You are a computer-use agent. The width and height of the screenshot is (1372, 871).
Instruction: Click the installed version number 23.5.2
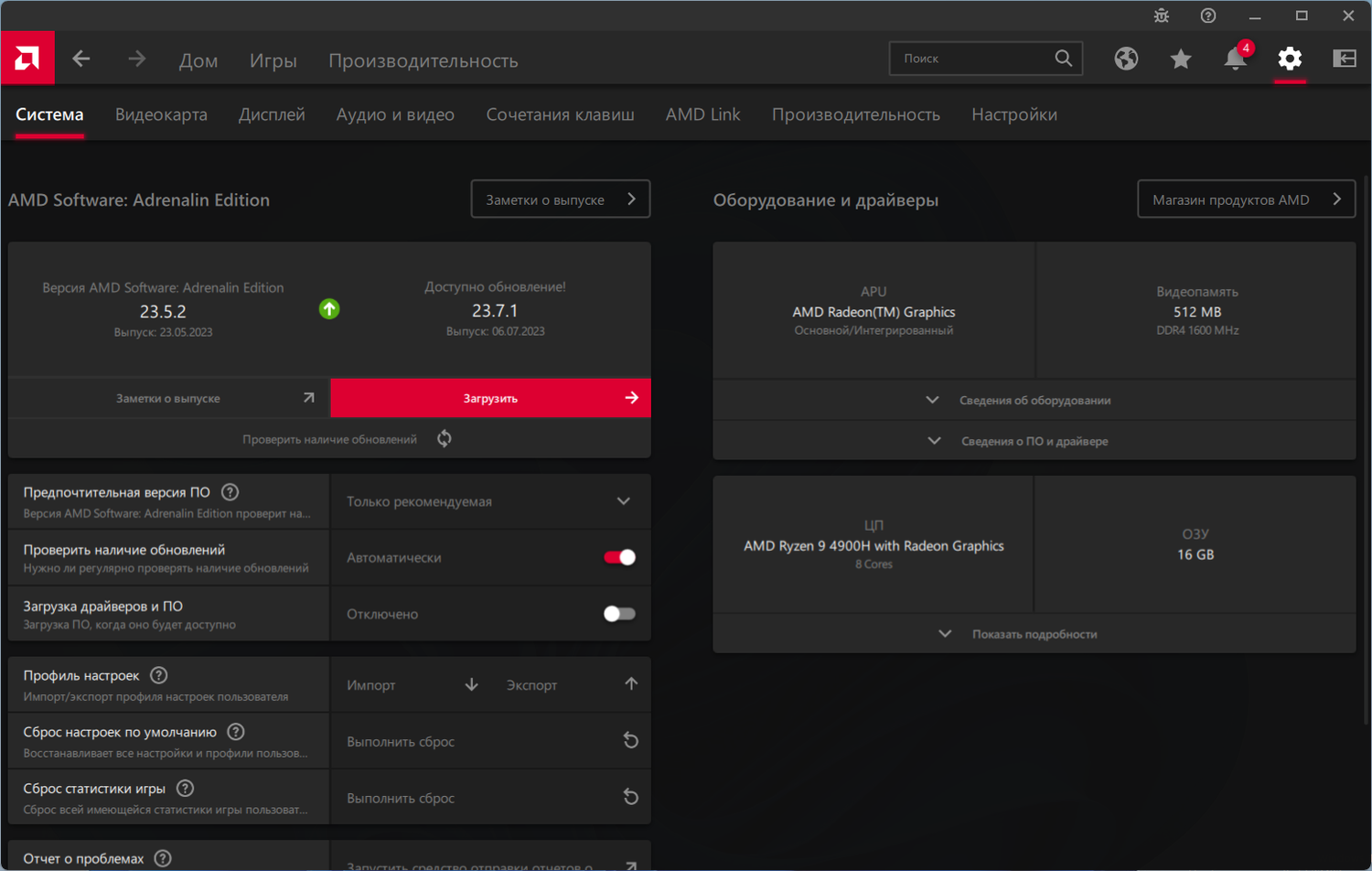163,311
